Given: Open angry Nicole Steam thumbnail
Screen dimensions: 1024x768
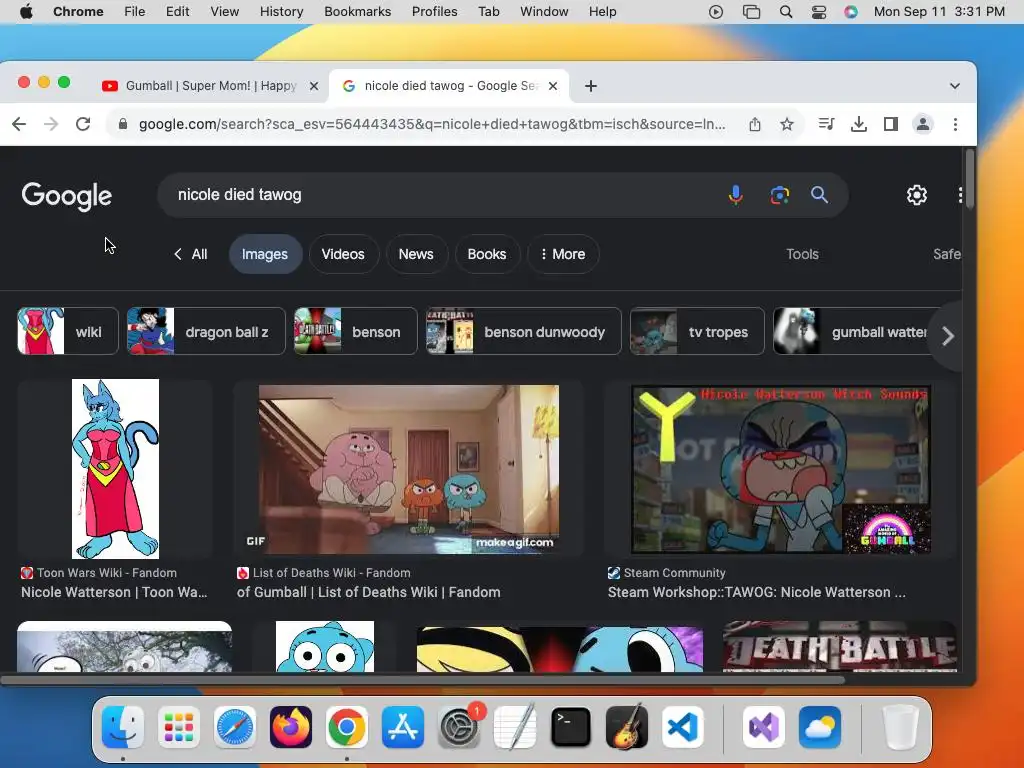Looking at the screenshot, I should (780, 469).
